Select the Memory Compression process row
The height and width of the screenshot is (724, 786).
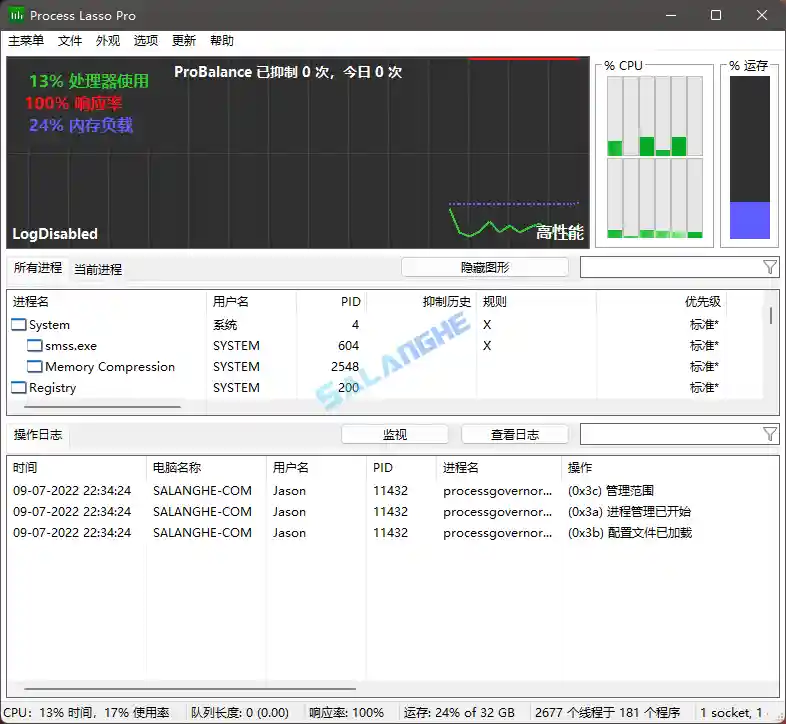click(x=386, y=367)
